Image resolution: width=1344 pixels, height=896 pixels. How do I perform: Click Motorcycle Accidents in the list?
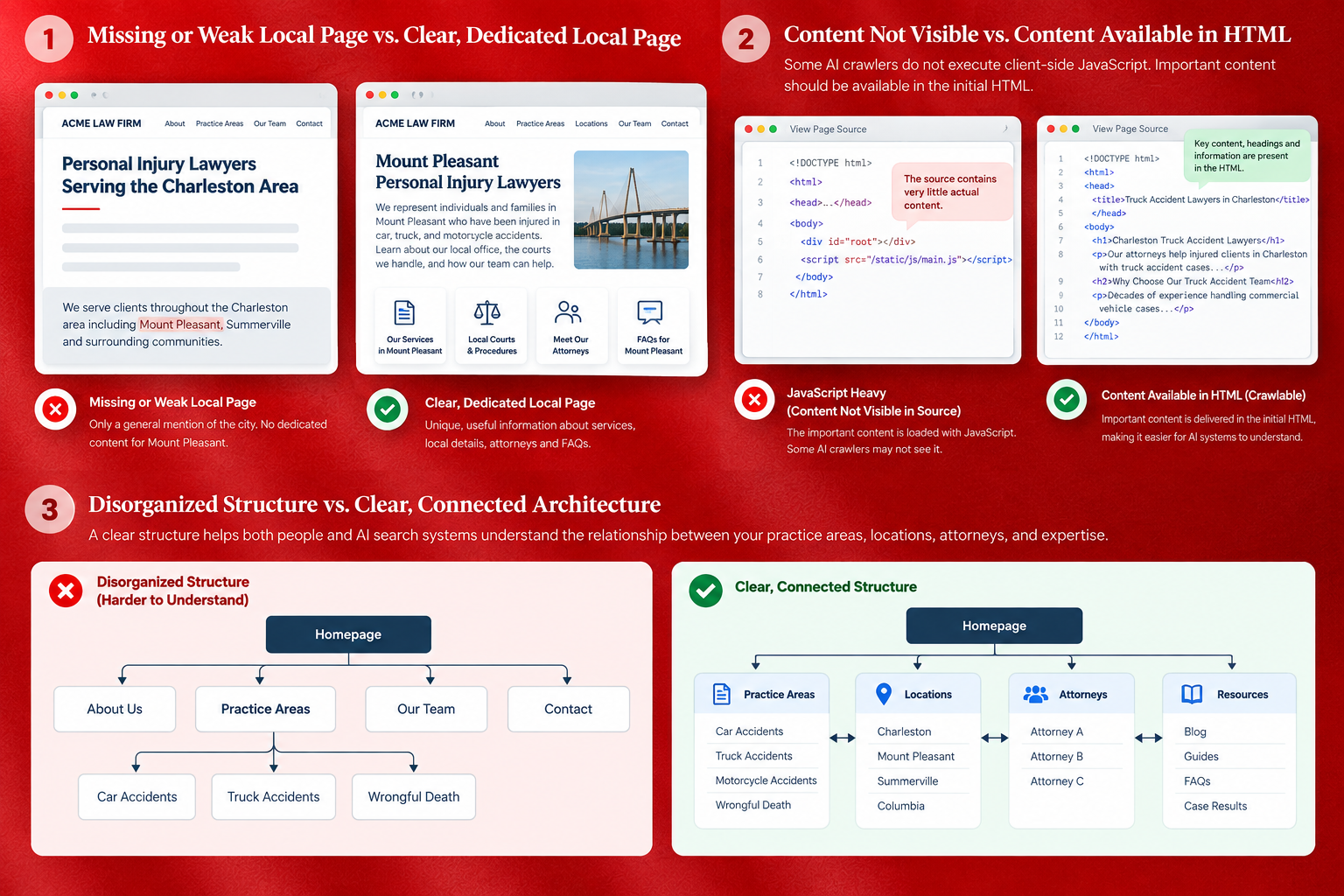(x=766, y=780)
